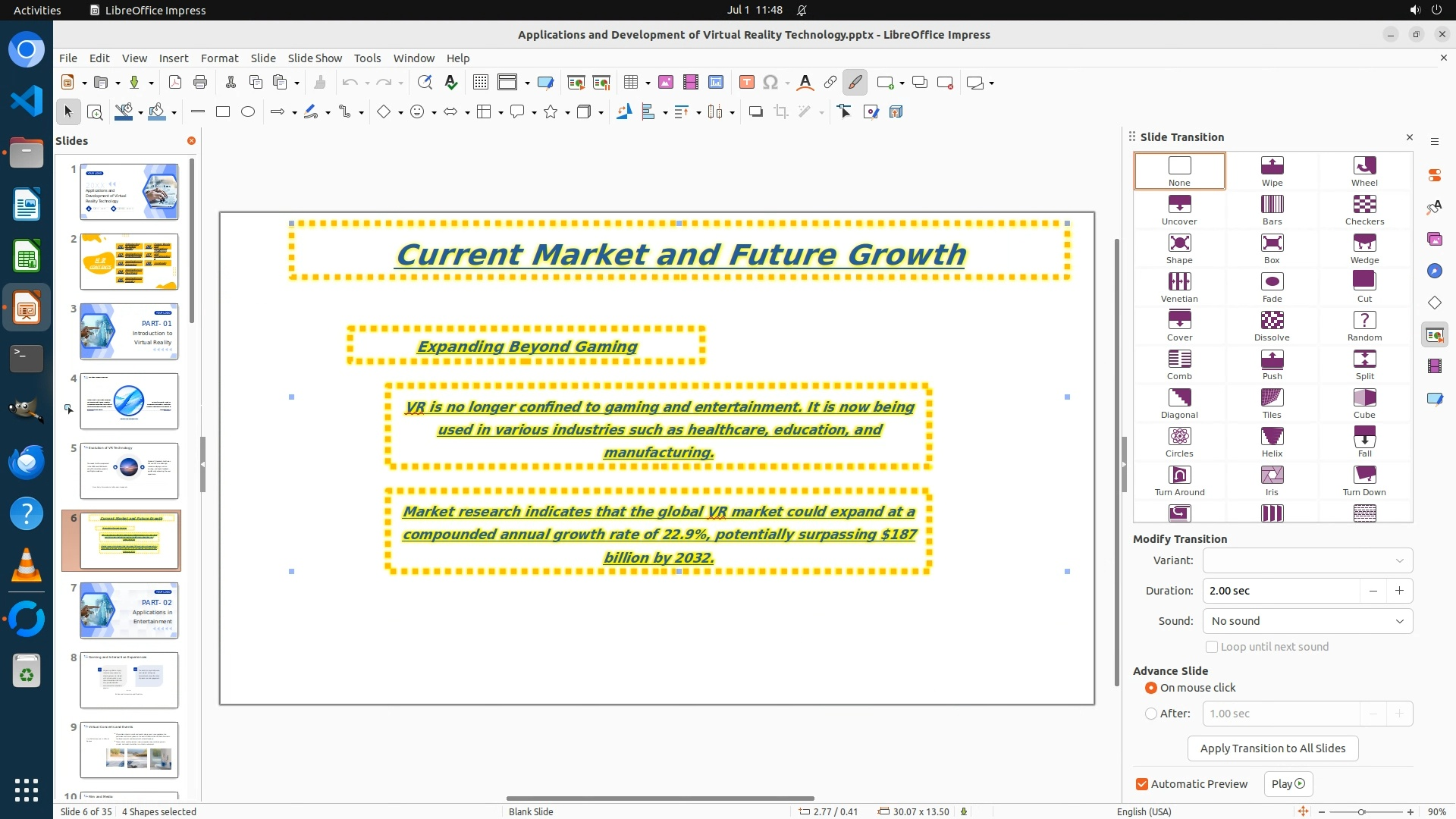The width and height of the screenshot is (1456, 819).
Task: Uncheck the Automatic Preview checkbox
Action: point(1142,784)
